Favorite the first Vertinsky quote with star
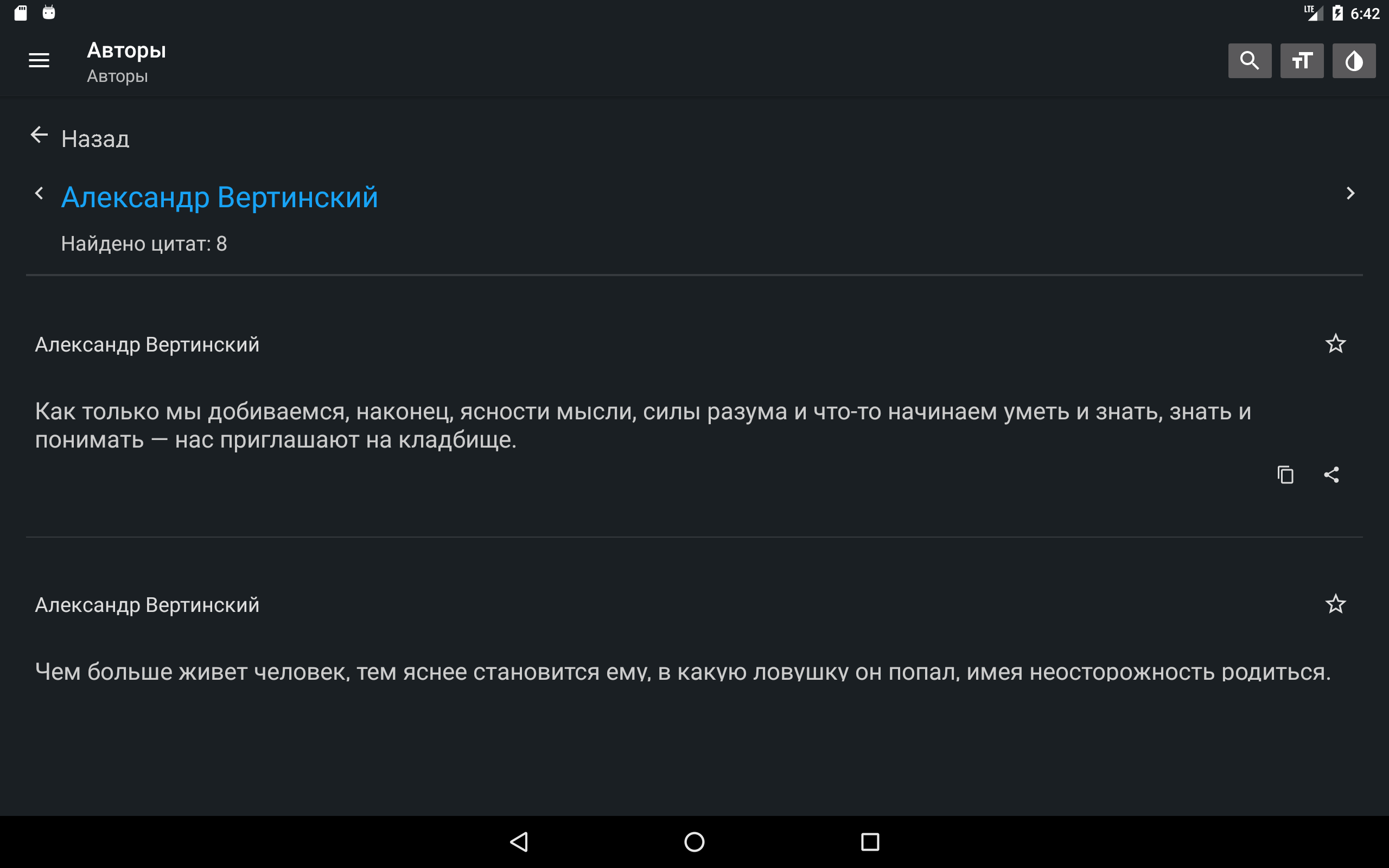This screenshot has height=868, width=1389. coord(1336,344)
